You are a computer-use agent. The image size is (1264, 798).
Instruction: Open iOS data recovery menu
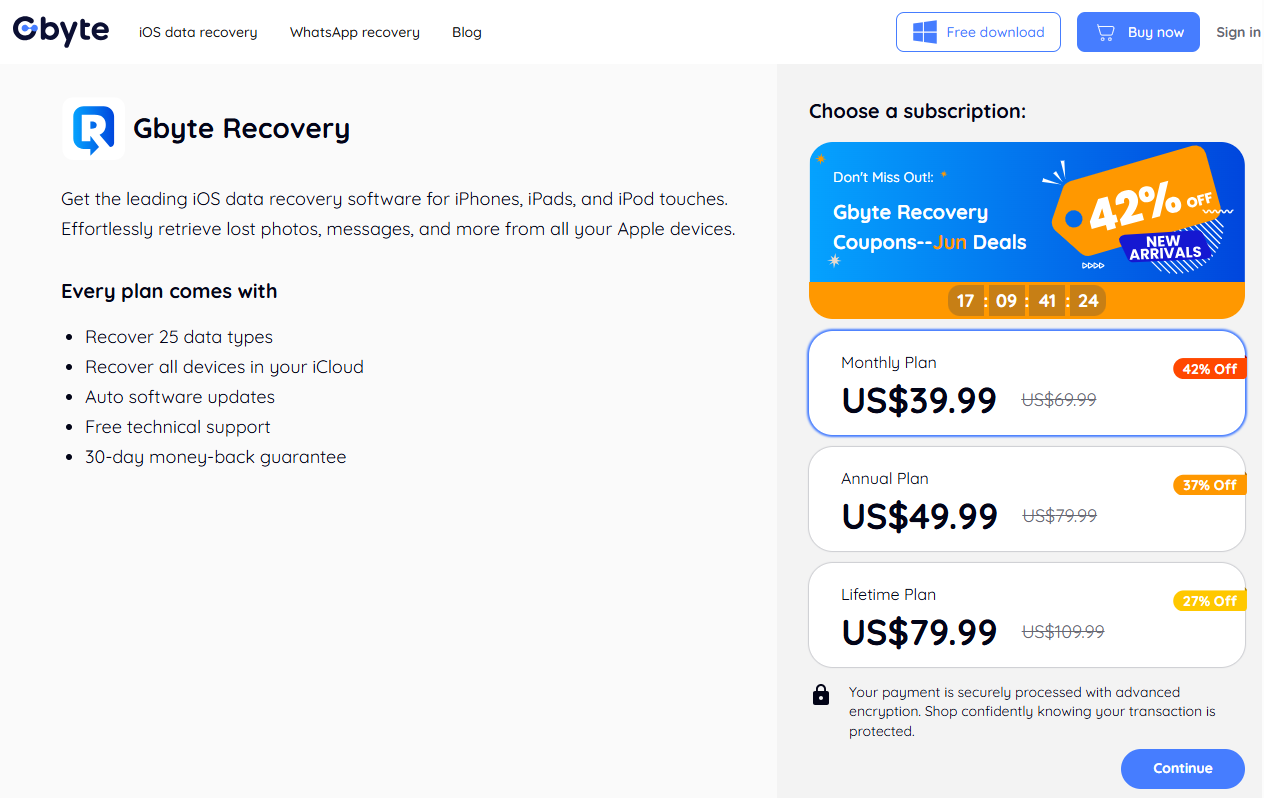[198, 32]
